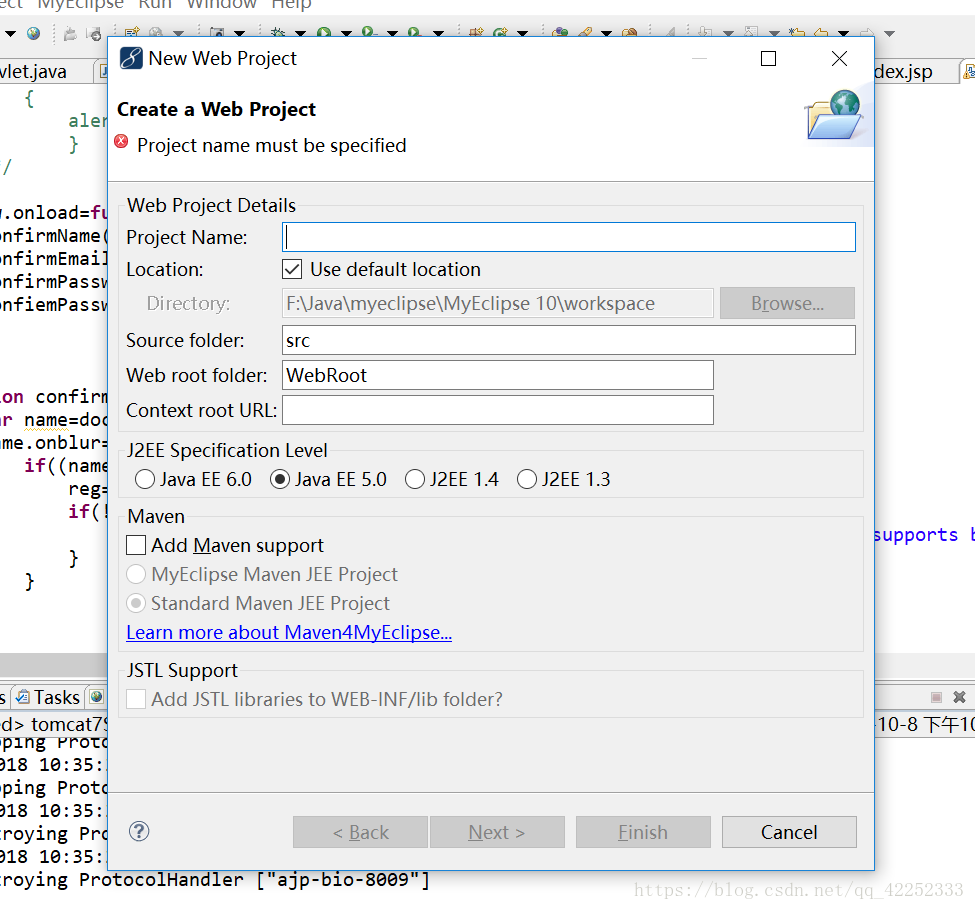Click the Context root URL input field

[x=497, y=410]
